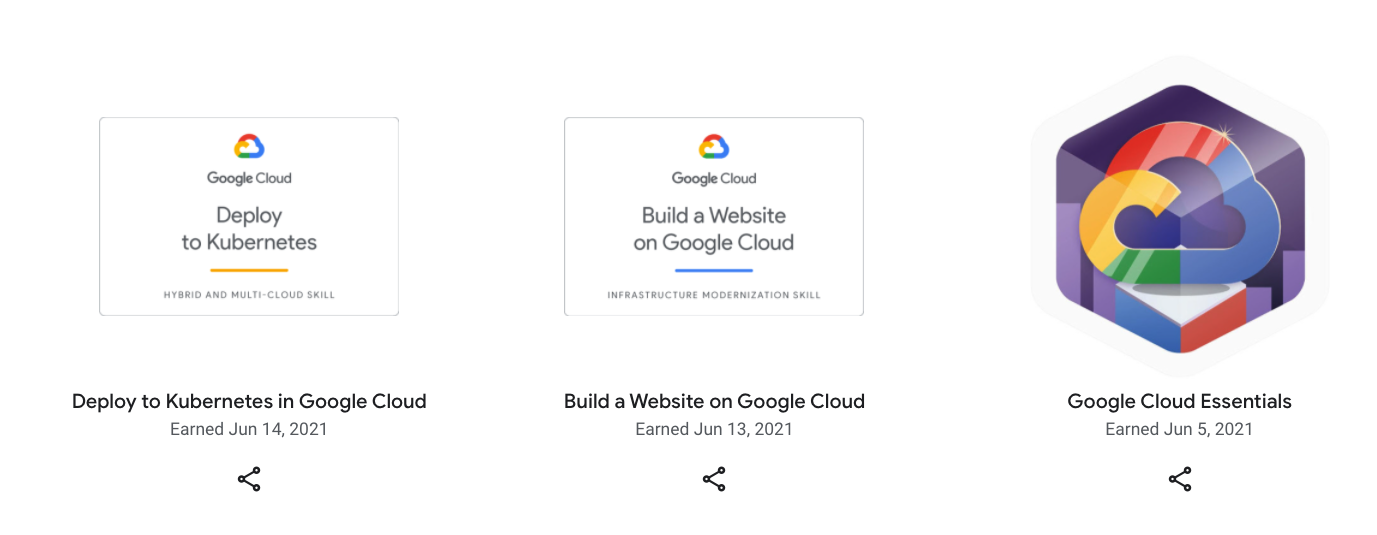Click the Google Cloud wordmark on the Website badge
1377x535 pixels.
tap(714, 178)
